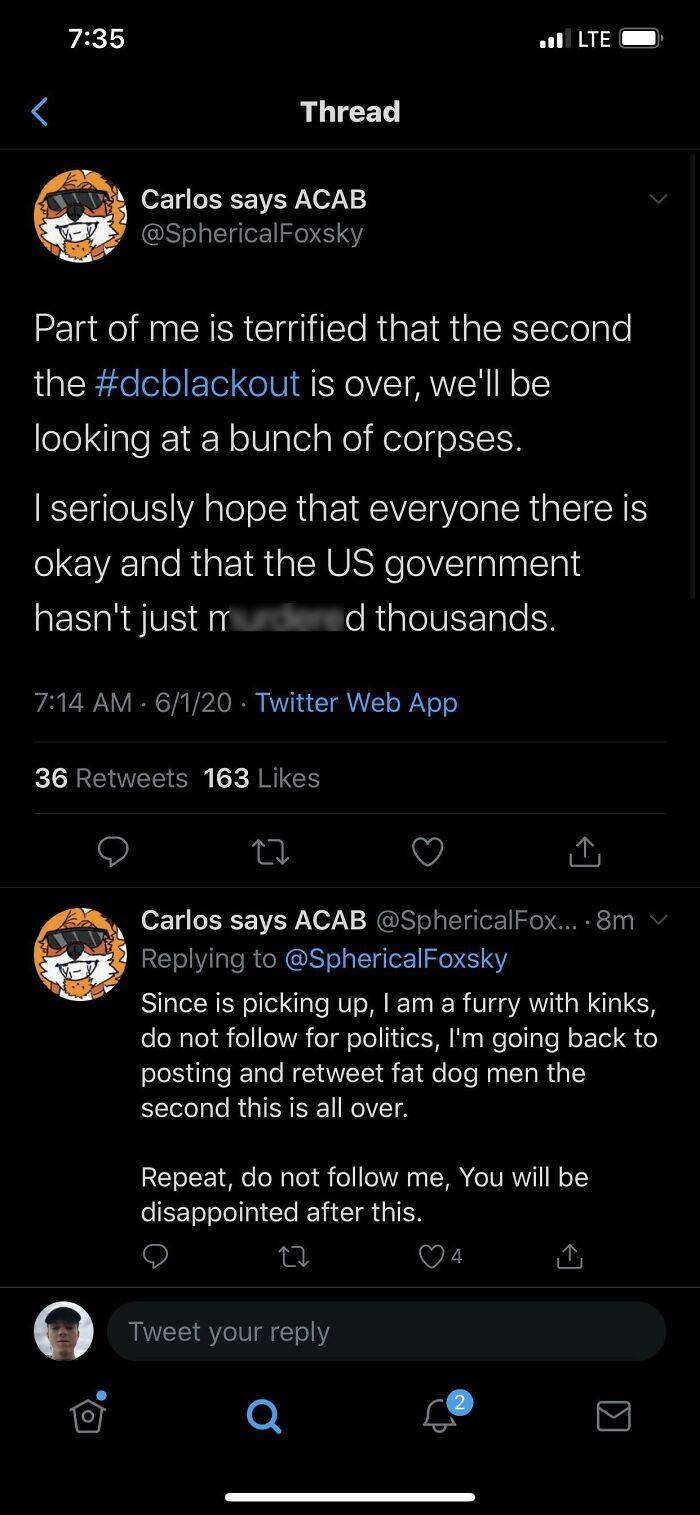
Task: Retweet the follow-up reply tweet
Action: coord(294,1256)
